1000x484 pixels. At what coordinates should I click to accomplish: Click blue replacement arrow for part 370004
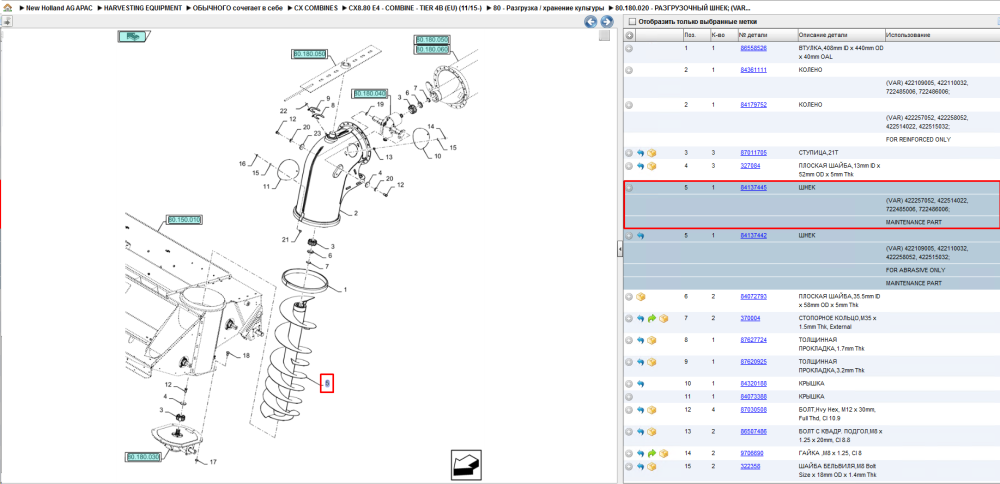click(640, 318)
